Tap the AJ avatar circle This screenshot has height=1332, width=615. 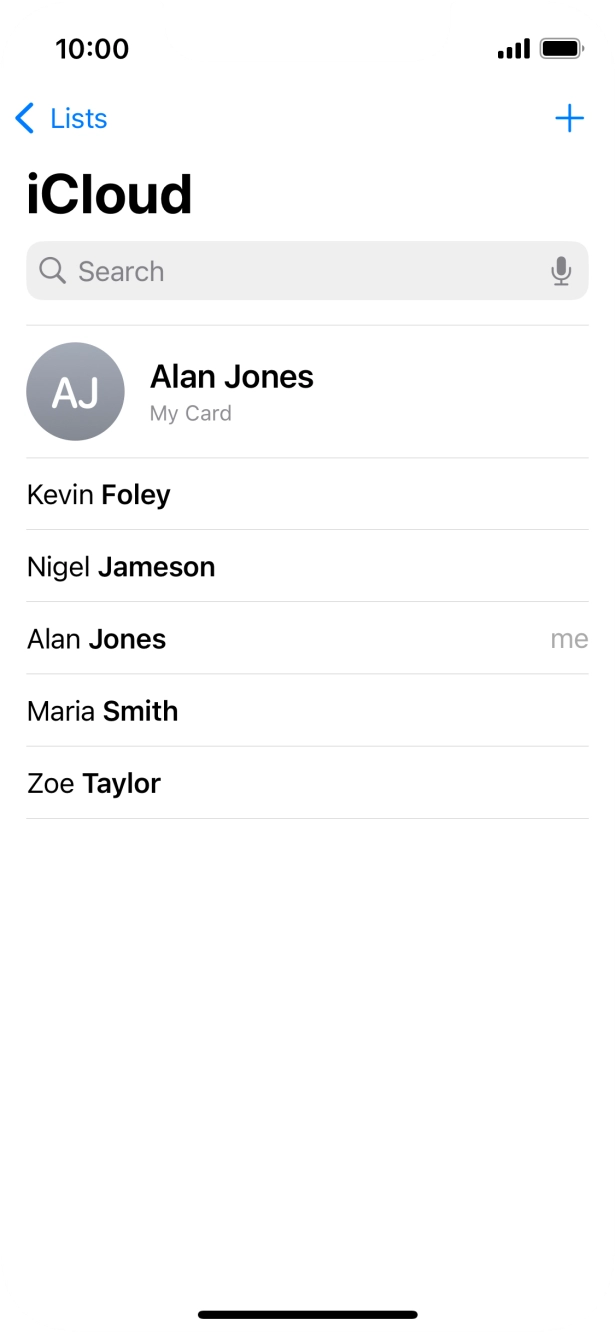click(75, 392)
